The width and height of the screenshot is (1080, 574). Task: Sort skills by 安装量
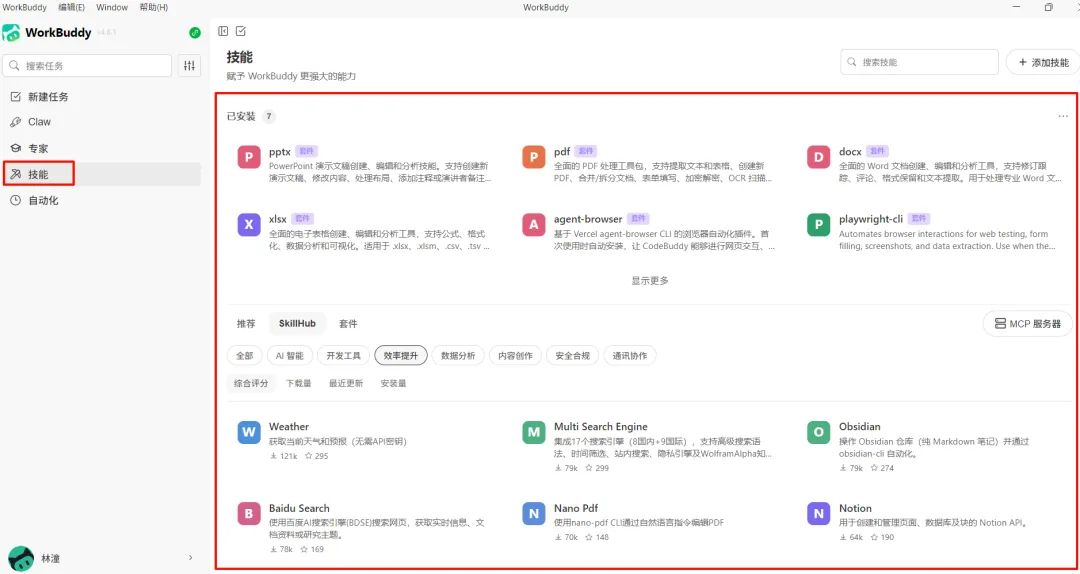click(393, 383)
